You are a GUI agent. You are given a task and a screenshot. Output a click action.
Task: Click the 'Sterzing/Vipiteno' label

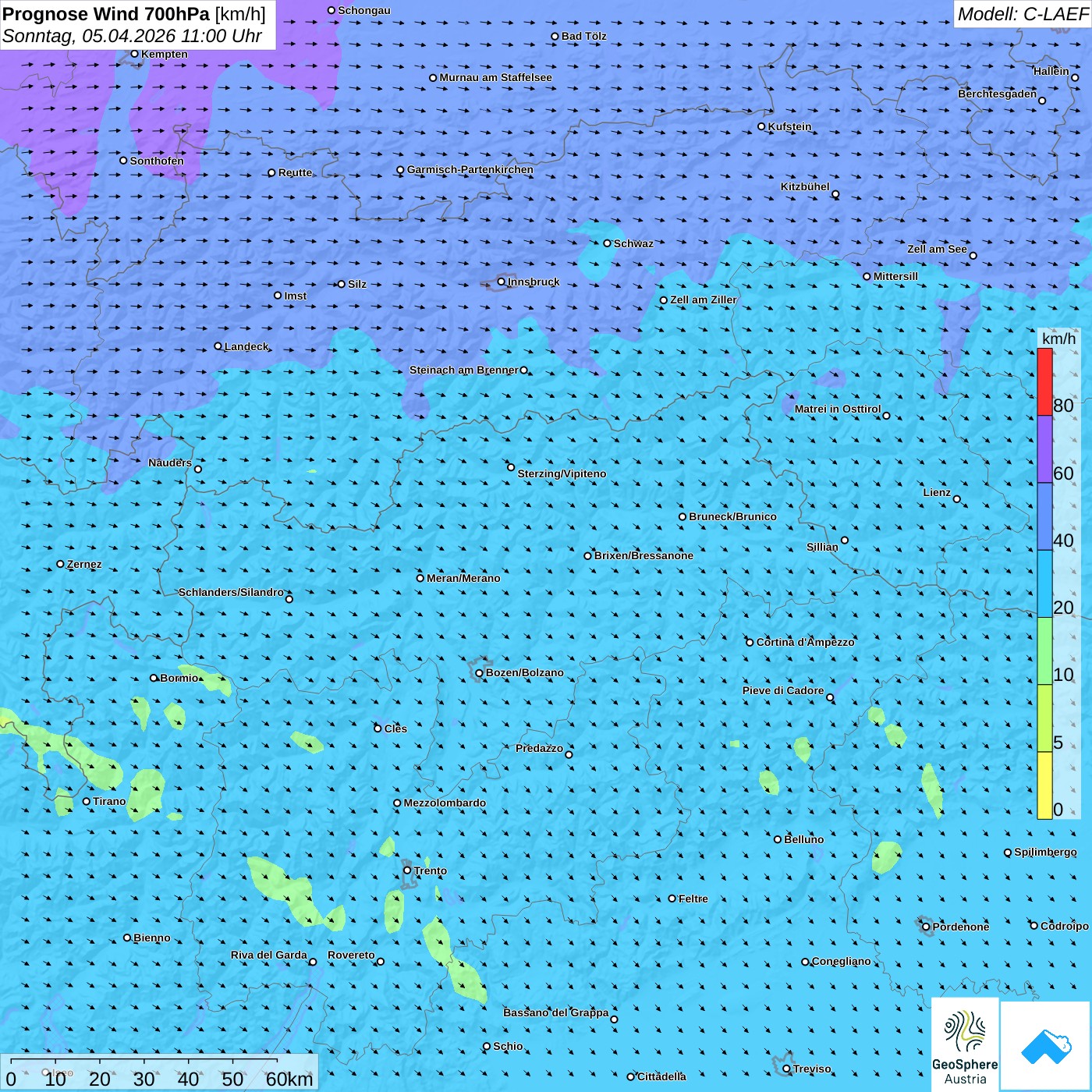(x=562, y=473)
